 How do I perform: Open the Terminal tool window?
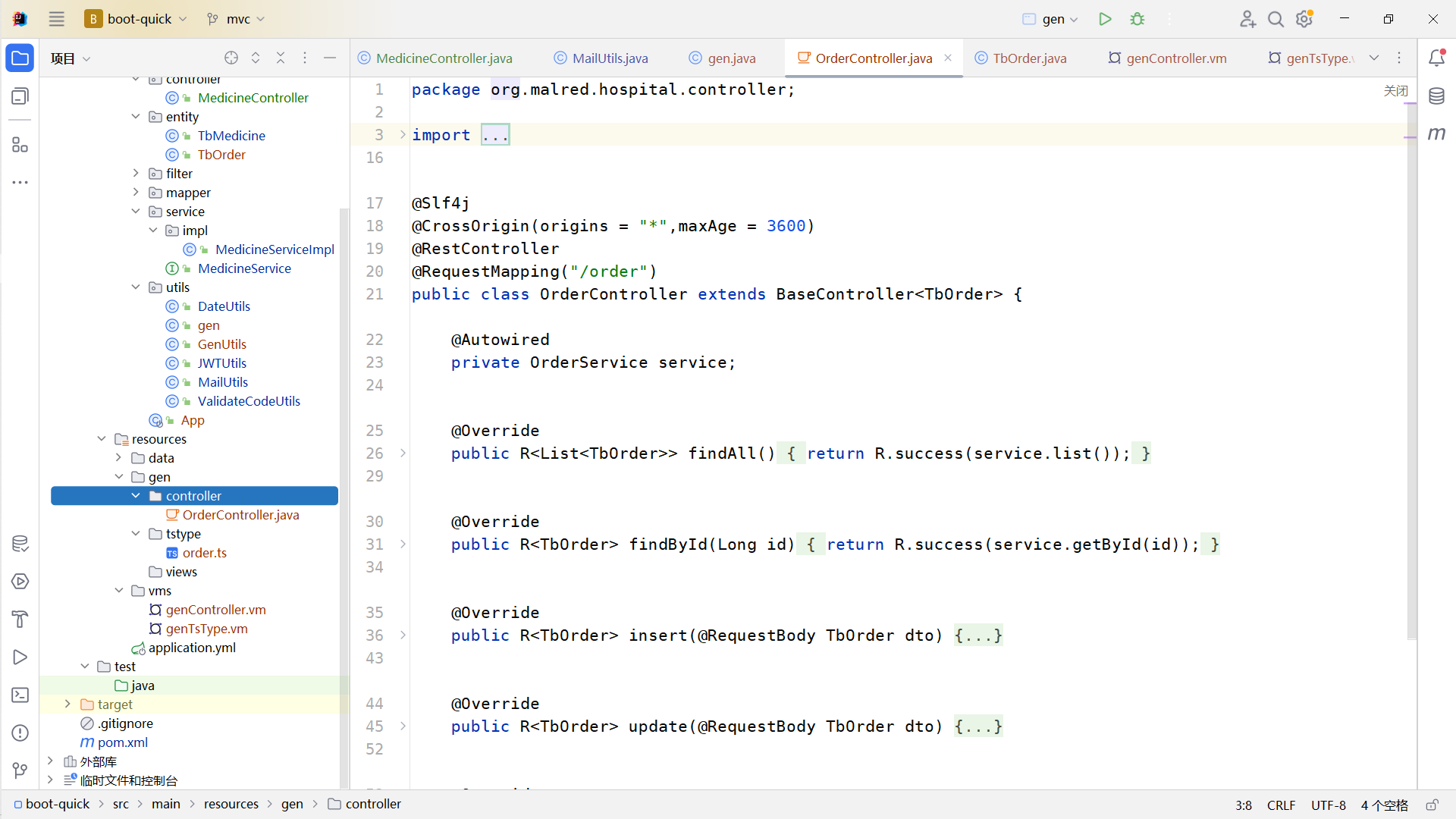tap(20, 695)
